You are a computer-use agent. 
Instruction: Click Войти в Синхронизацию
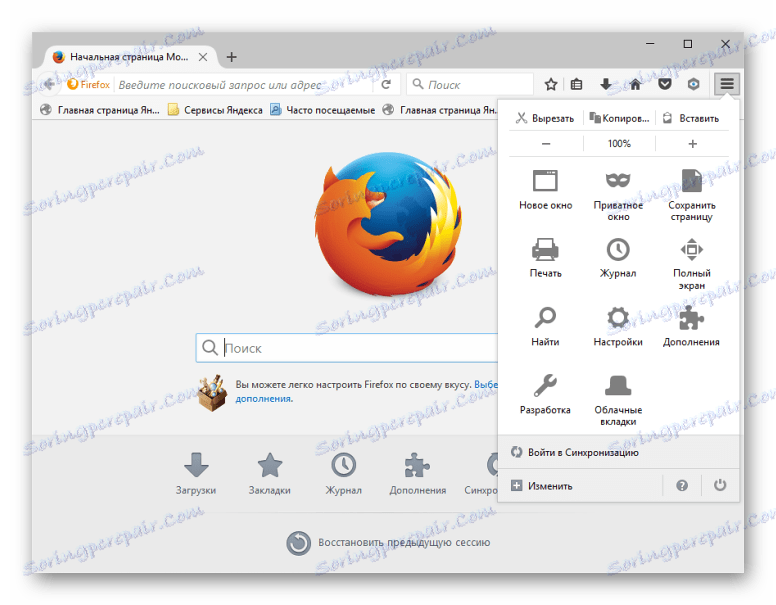tap(619, 452)
